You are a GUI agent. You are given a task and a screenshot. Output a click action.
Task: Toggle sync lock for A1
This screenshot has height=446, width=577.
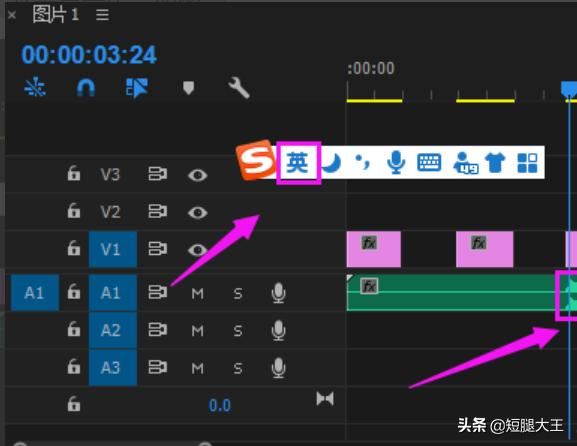click(157, 292)
